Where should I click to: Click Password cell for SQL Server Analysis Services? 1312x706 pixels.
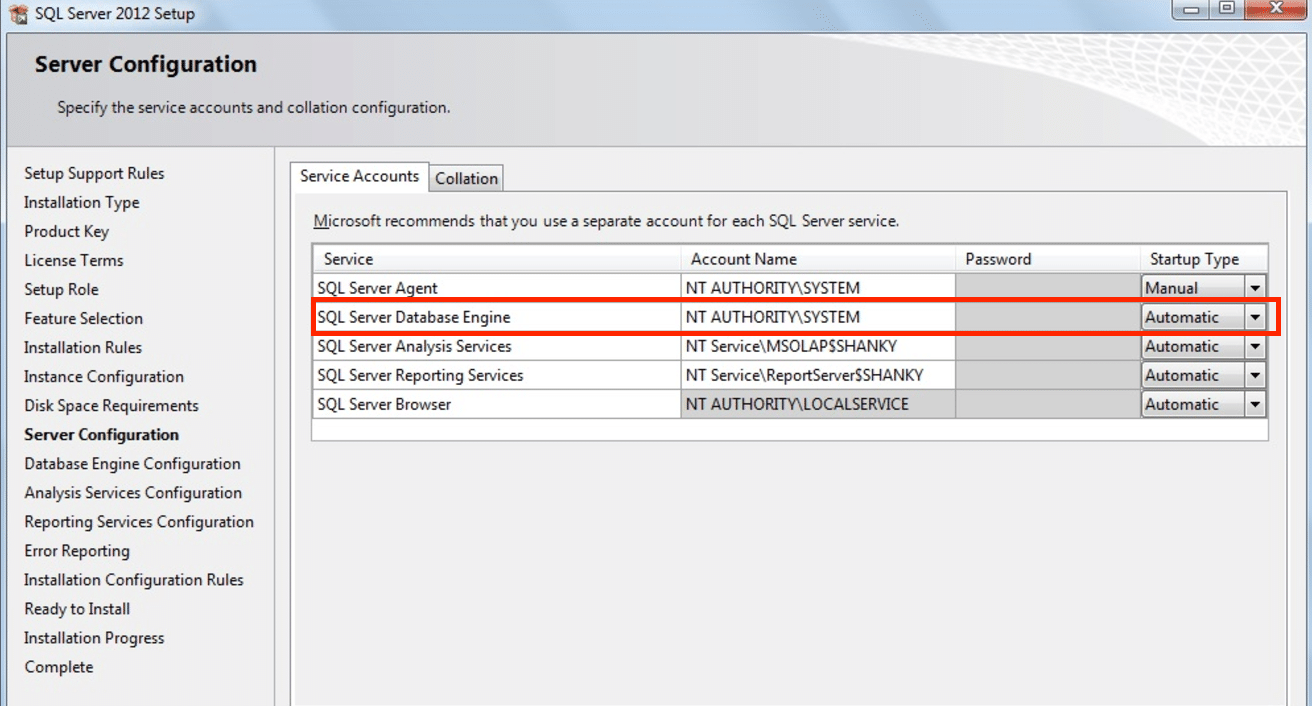[1048, 346]
